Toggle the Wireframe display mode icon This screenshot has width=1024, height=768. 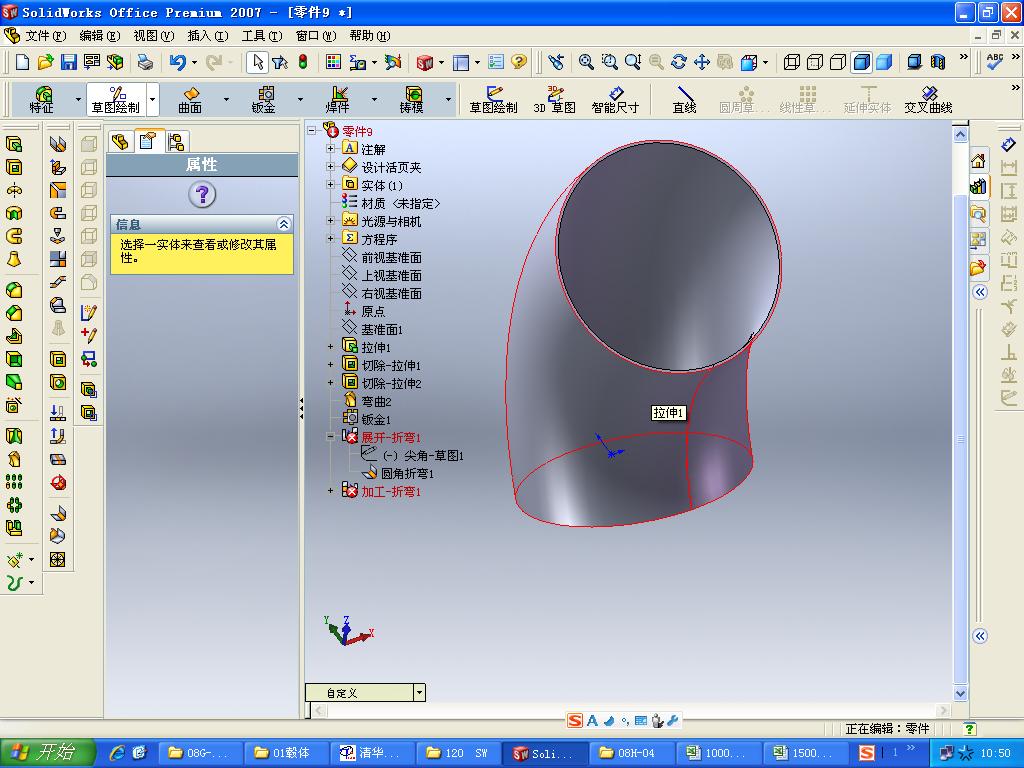tap(792, 62)
